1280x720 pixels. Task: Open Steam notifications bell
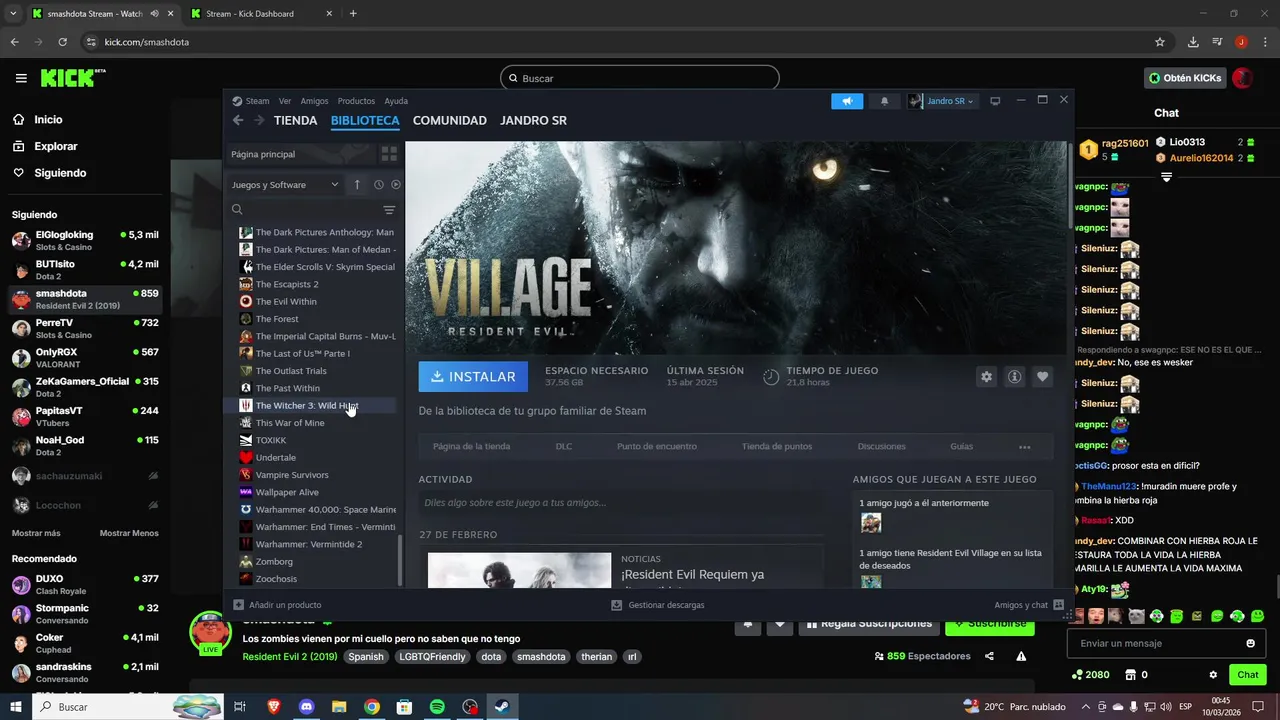tap(884, 101)
